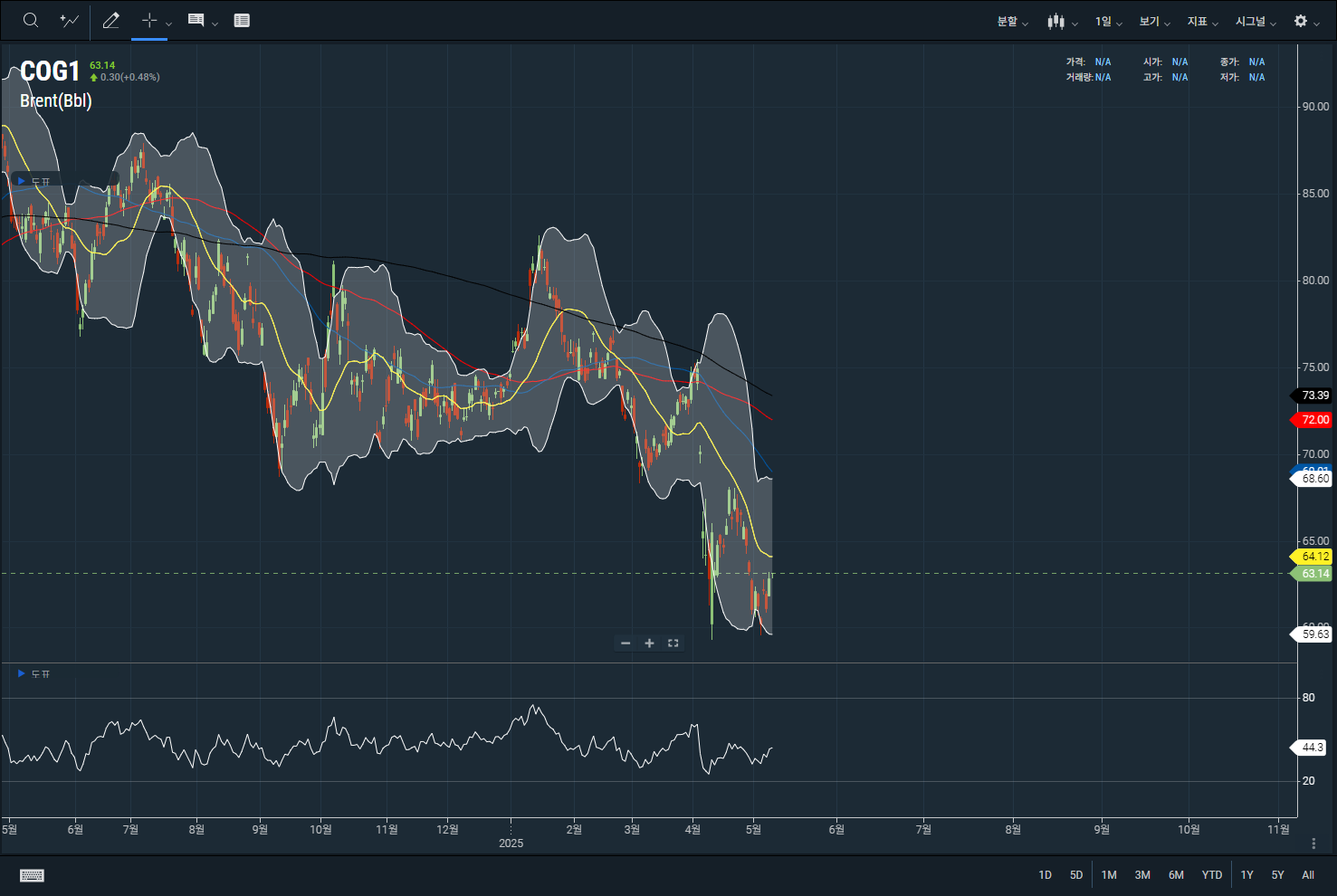Click the symbol search magnifier icon
This screenshot has width=1337, height=896.
tap(31, 21)
